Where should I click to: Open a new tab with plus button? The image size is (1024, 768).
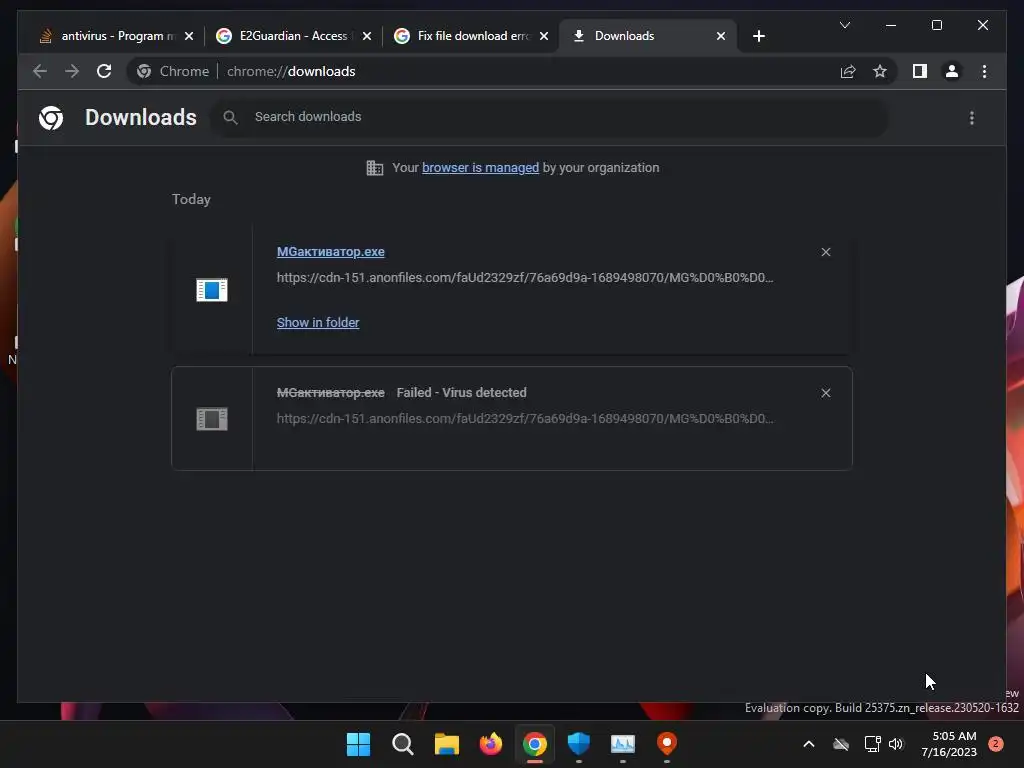click(x=758, y=36)
